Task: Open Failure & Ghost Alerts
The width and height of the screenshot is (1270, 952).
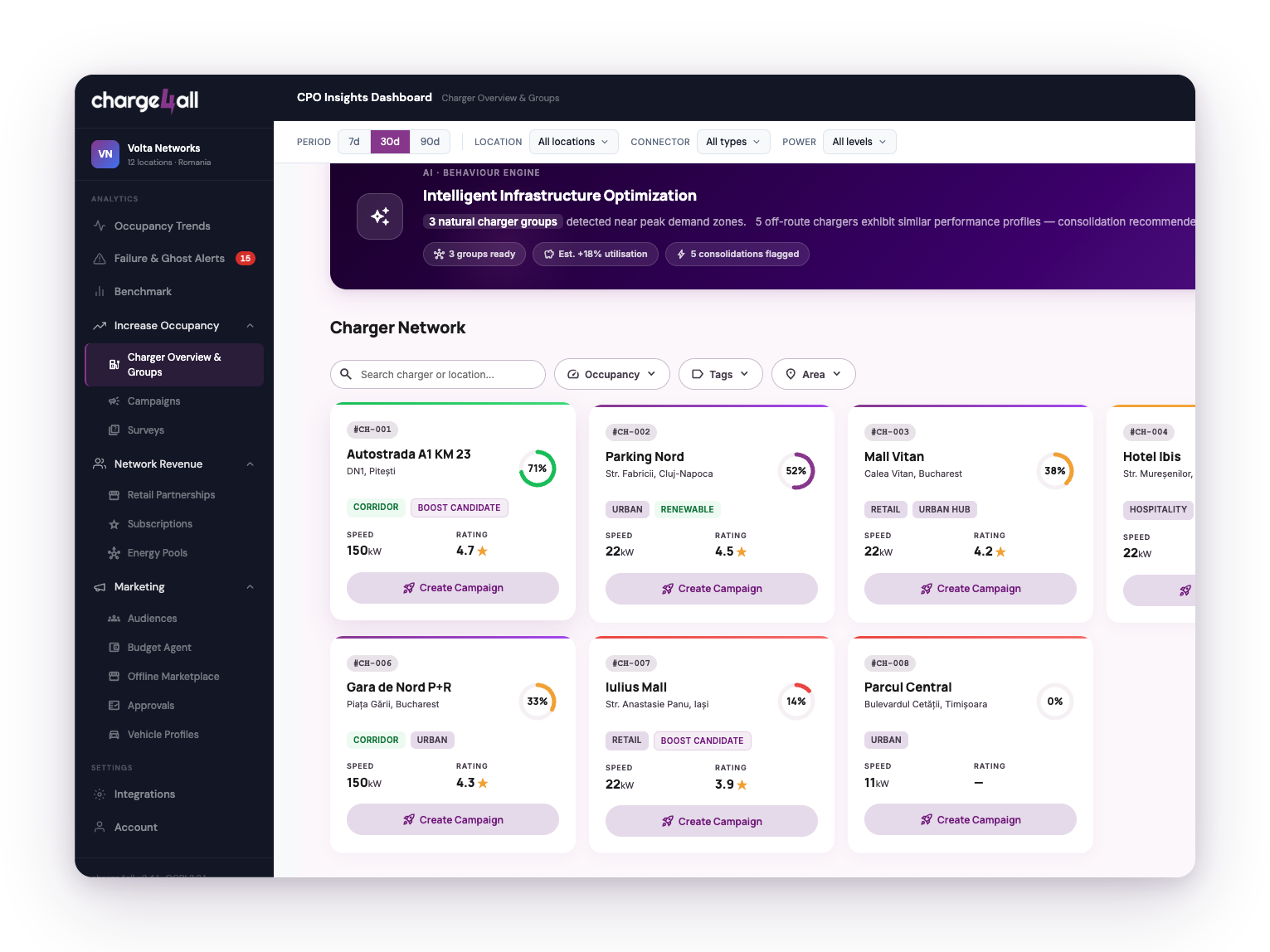Action: (x=174, y=259)
